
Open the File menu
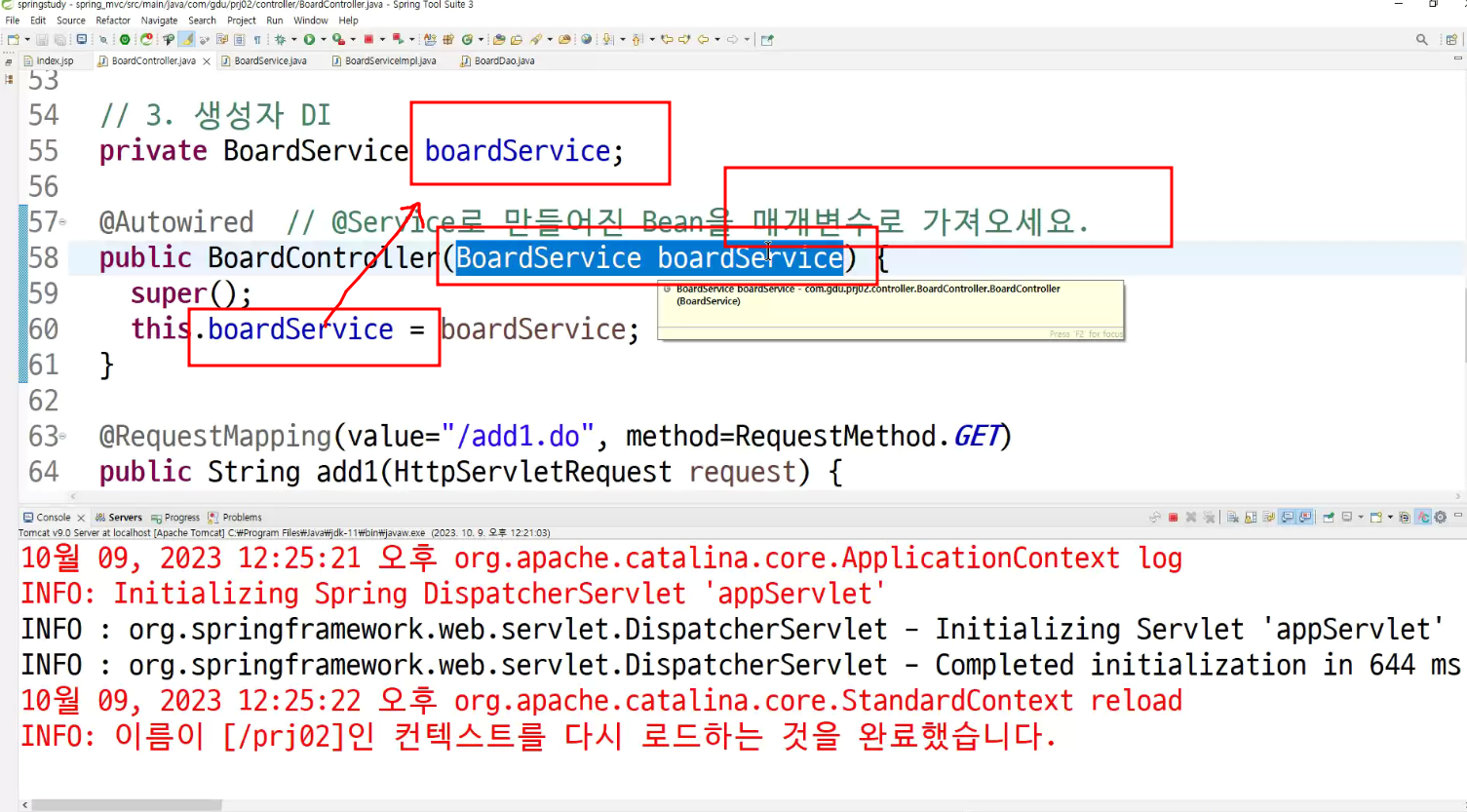13,20
